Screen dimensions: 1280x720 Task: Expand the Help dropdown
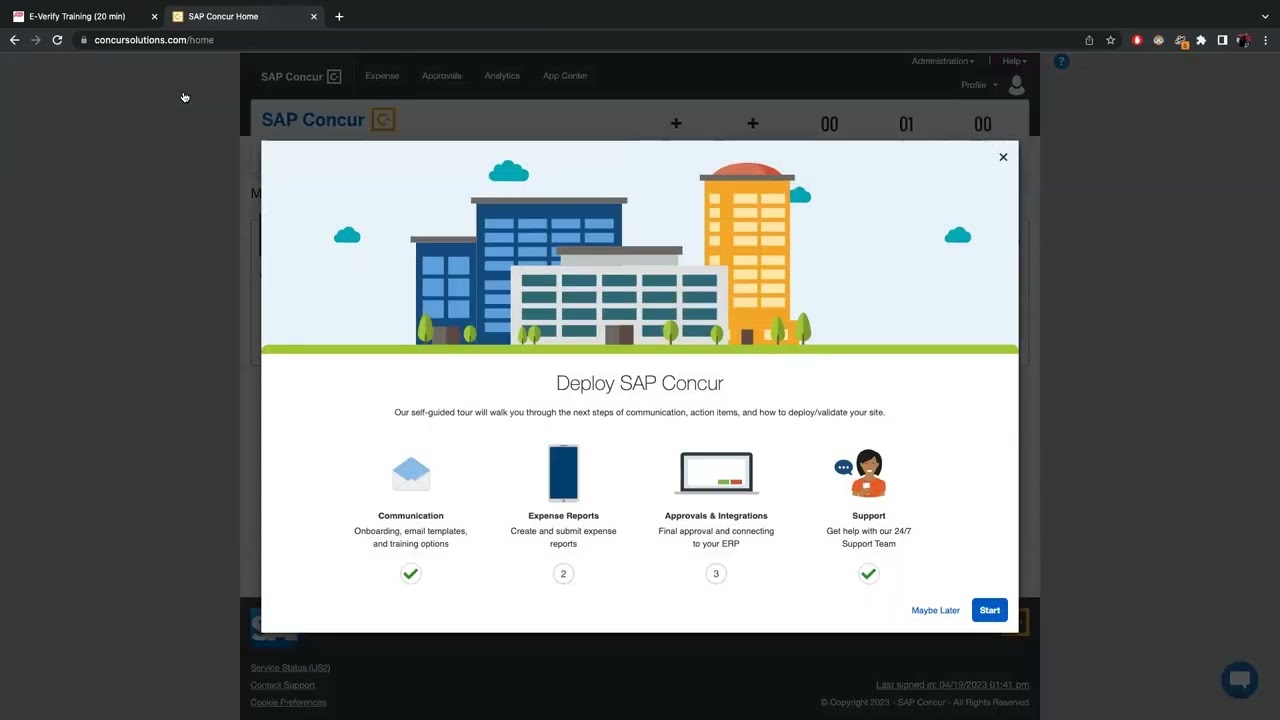point(1014,61)
